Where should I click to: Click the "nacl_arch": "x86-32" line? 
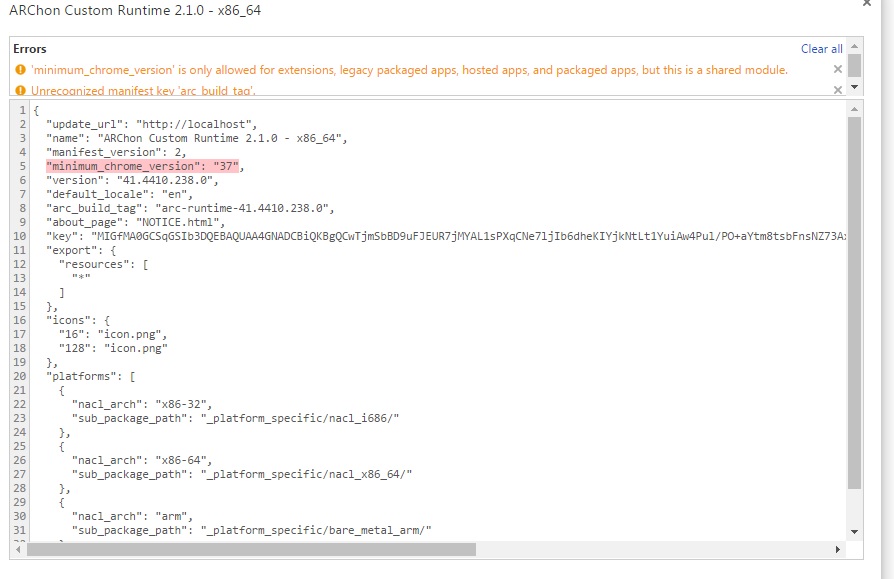pos(142,404)
